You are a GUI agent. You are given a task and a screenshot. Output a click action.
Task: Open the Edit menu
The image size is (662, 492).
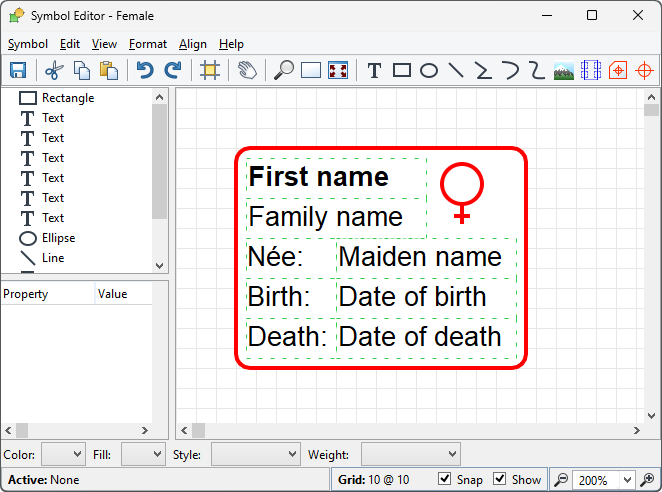70,44
